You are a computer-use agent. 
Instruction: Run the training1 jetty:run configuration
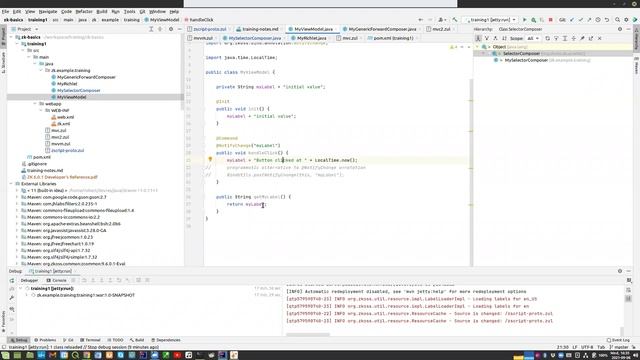pos(524,20)
